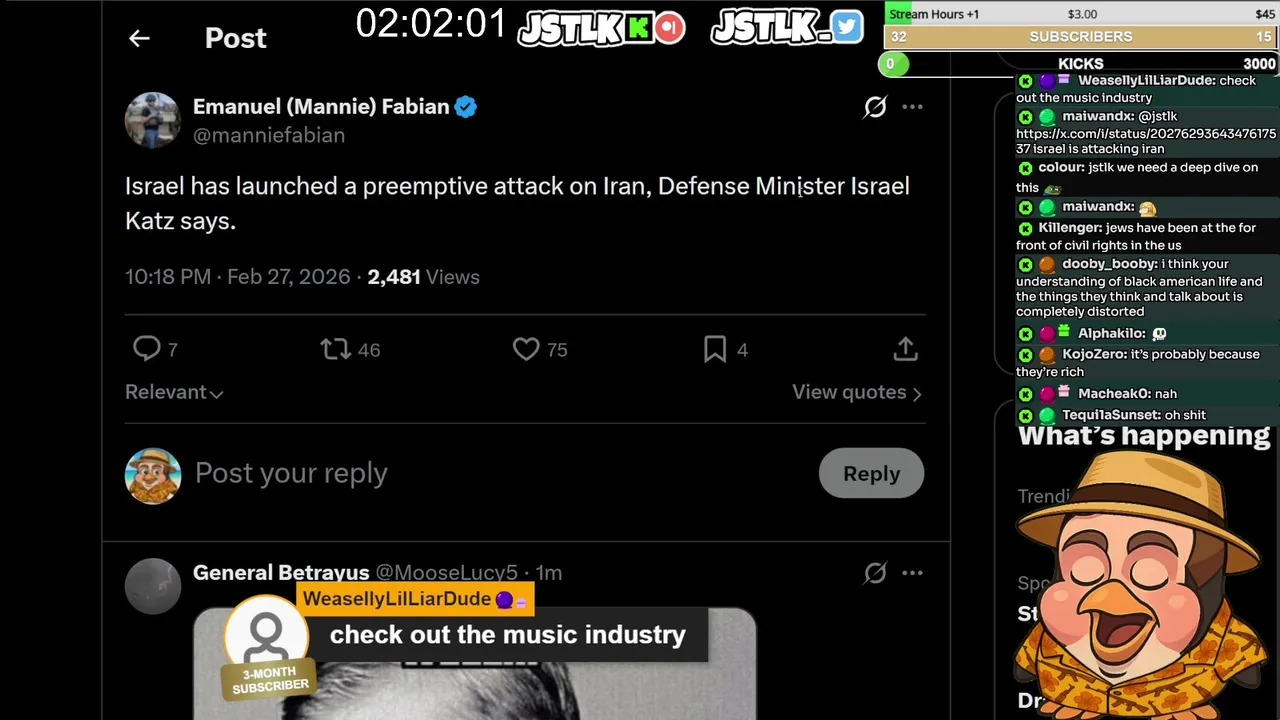
Task: Expand the Relevant sort dropdown
Action: click(174, 392)
